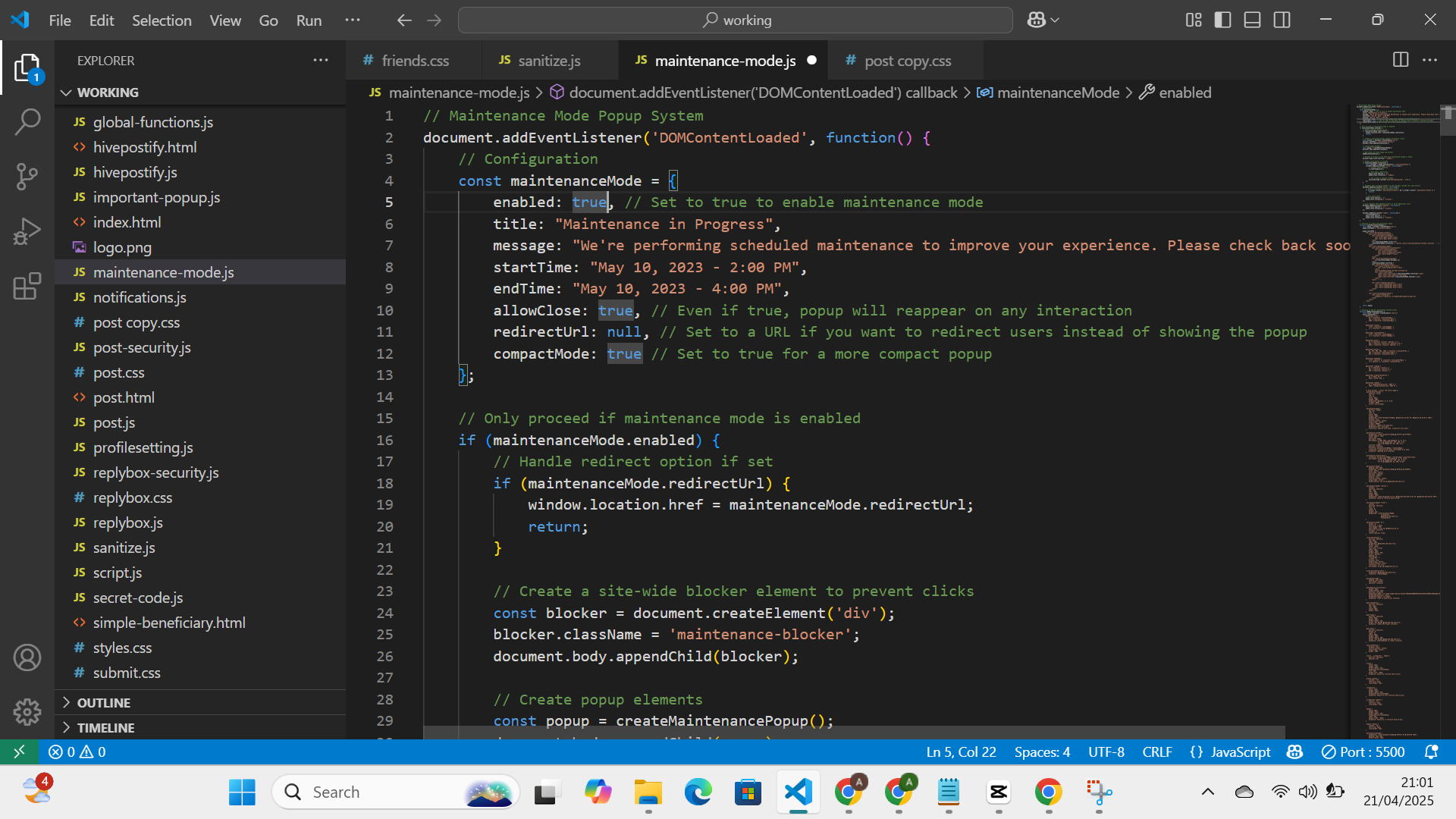Toggle Secondary Side Bar visibility
The width and height of the screenshot is (1456, 819).
[x=1282, y=20]
